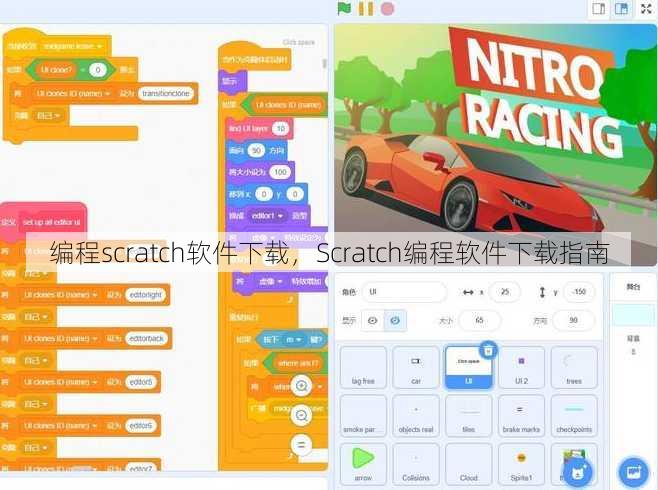
Task: Select the Sprite1 sprite
Action: (x=521, y=464)
